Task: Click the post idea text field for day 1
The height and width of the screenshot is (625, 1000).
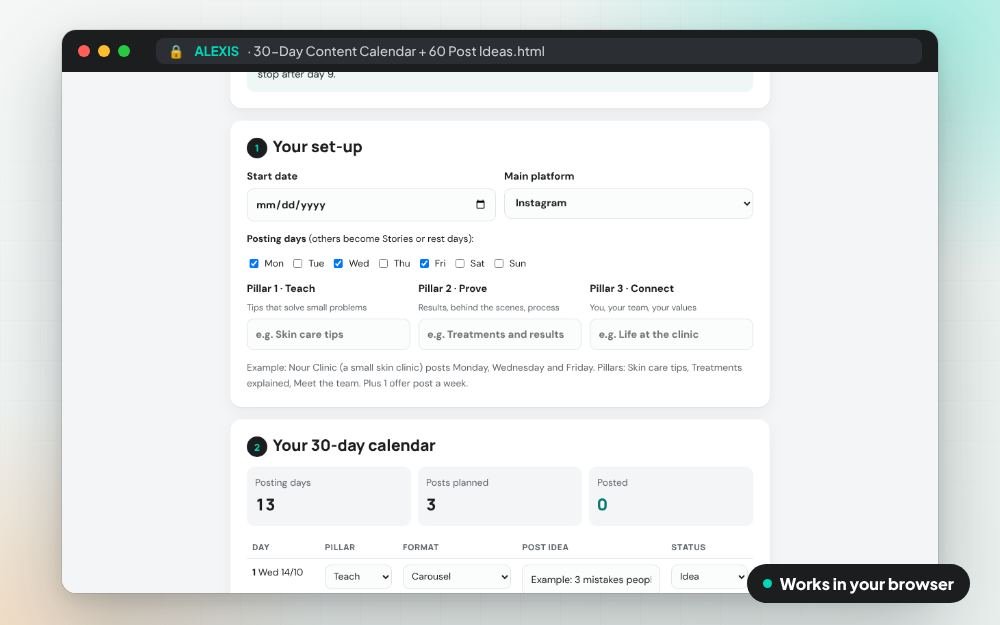Action: pyautogui.click(x=591, y=579)
